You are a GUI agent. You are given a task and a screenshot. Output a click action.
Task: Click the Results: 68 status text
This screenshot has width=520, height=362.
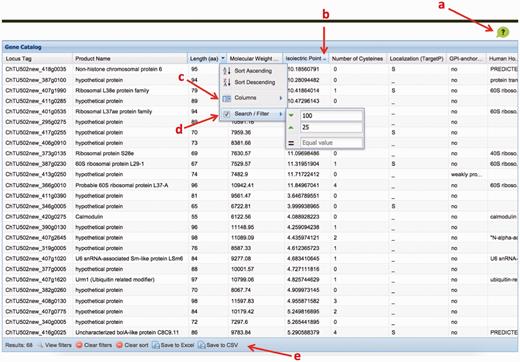(19, 345)
